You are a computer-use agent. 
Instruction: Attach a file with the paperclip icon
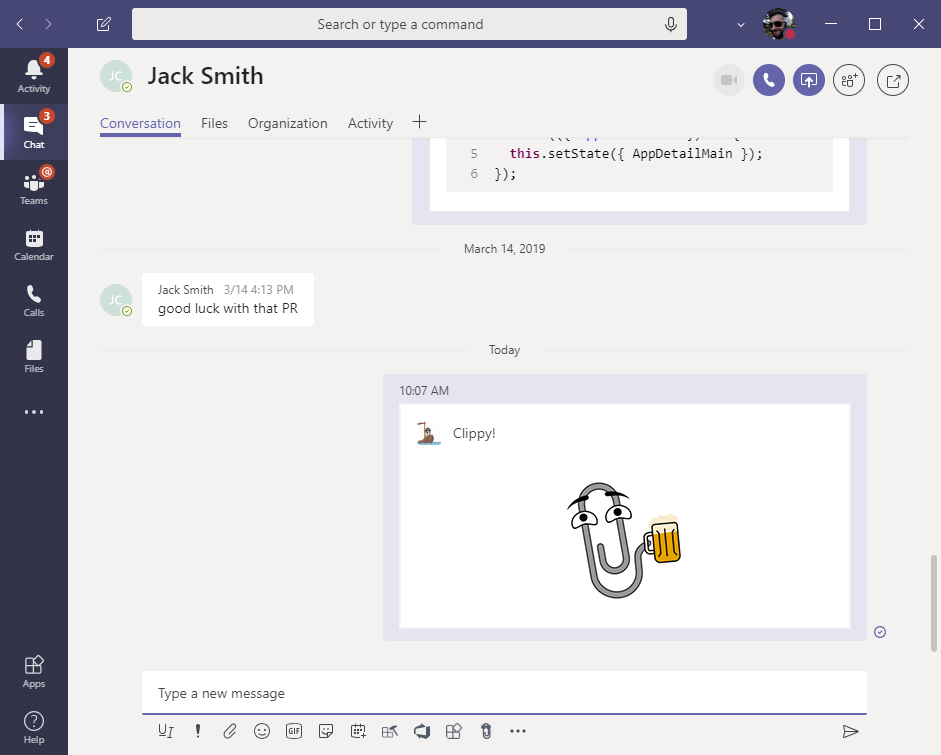coord(229,731)
